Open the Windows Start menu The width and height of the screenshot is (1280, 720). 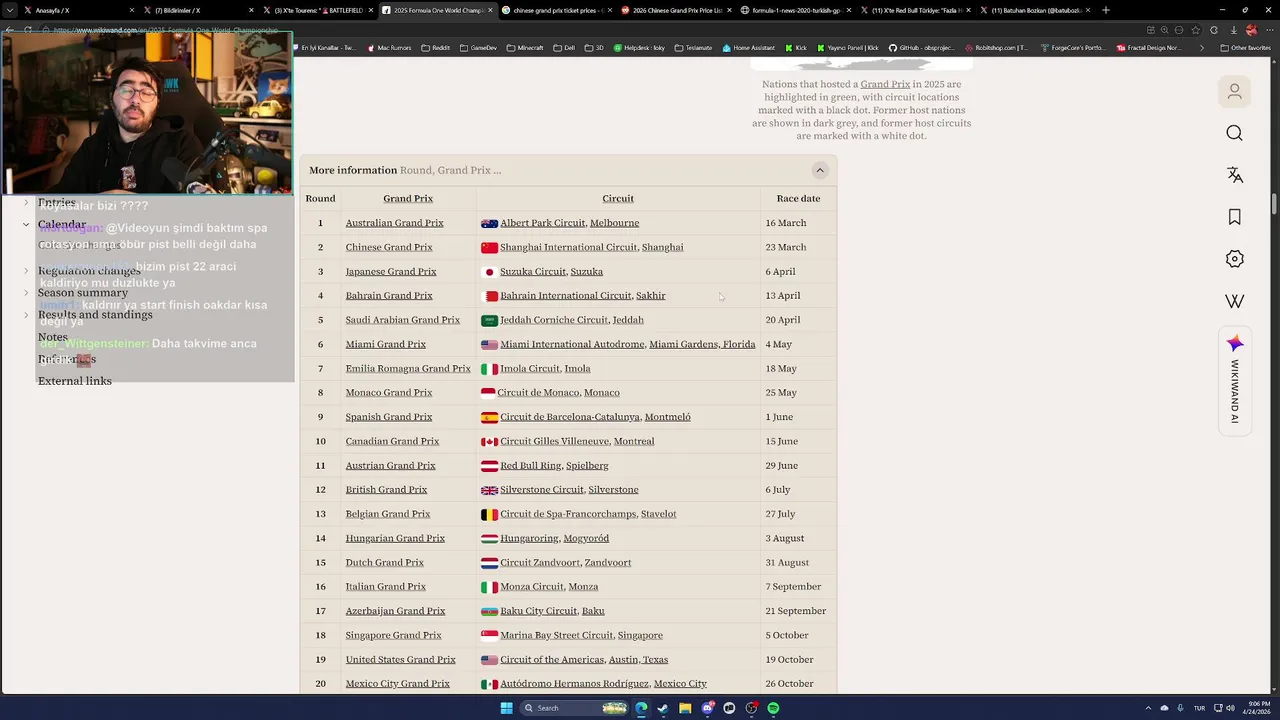(506, 708)
